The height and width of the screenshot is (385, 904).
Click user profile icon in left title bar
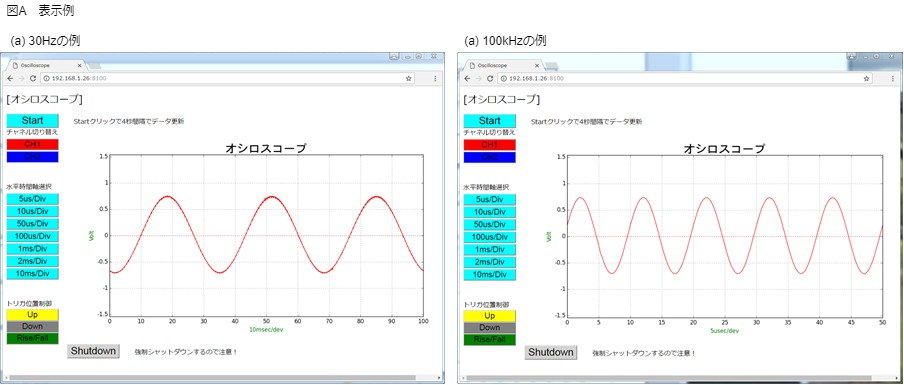point(394,56)
